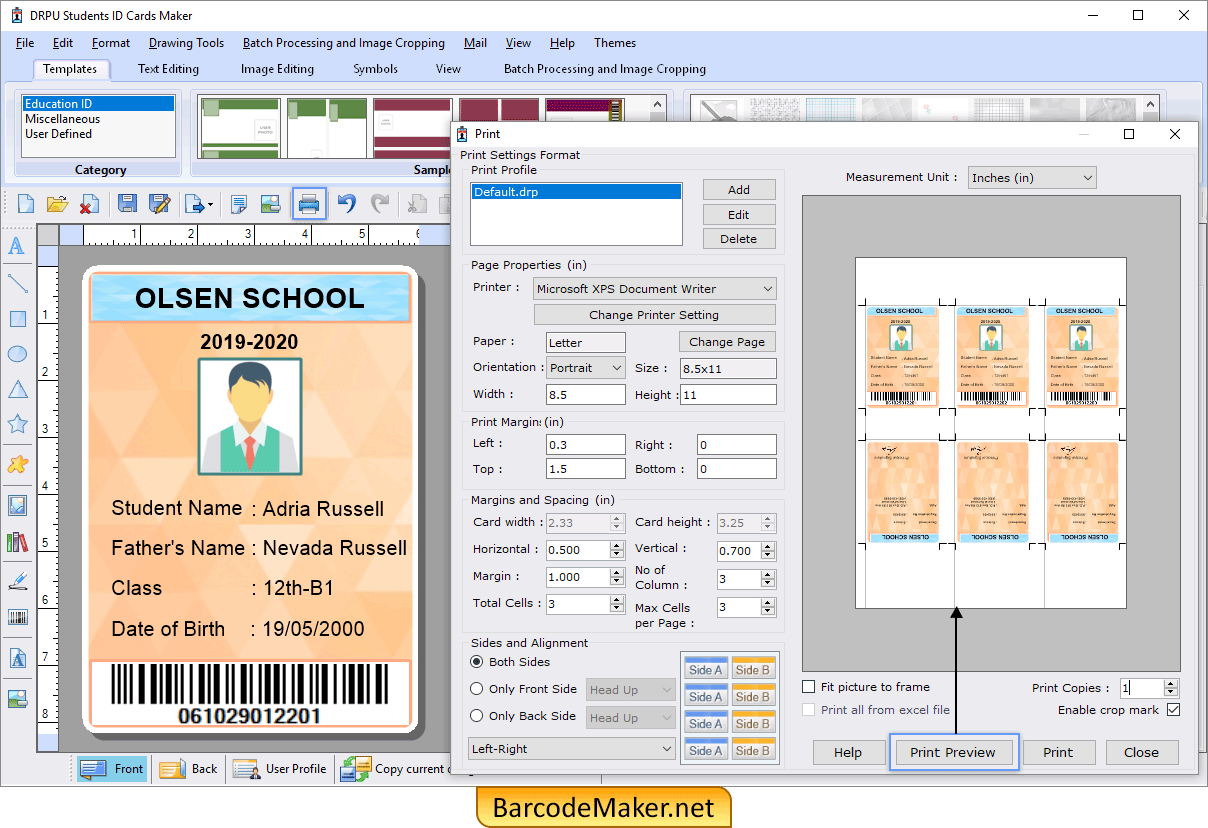Click the red-X document icon in toolbar
This screenshot has height=828, width=1208.
pos(89,204)
